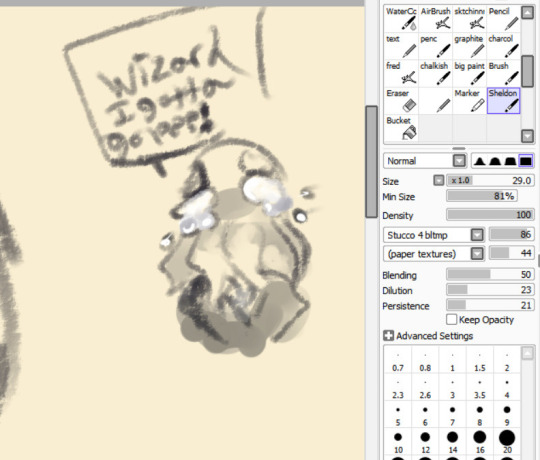Select the penc brush tool
Viewport: 540px width, 460px height.
[435, 46]
